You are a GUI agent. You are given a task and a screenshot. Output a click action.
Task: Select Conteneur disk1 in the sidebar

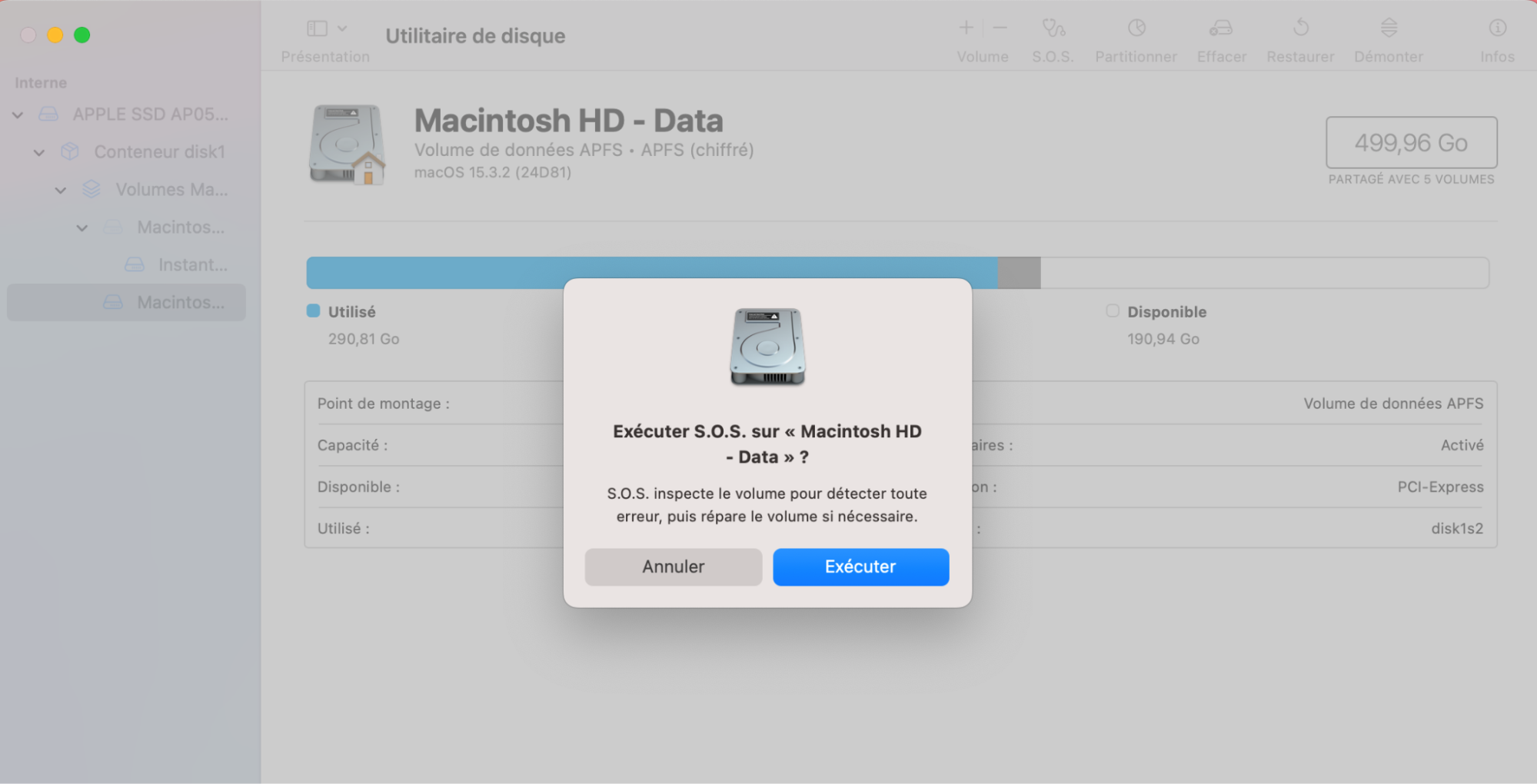159,151
